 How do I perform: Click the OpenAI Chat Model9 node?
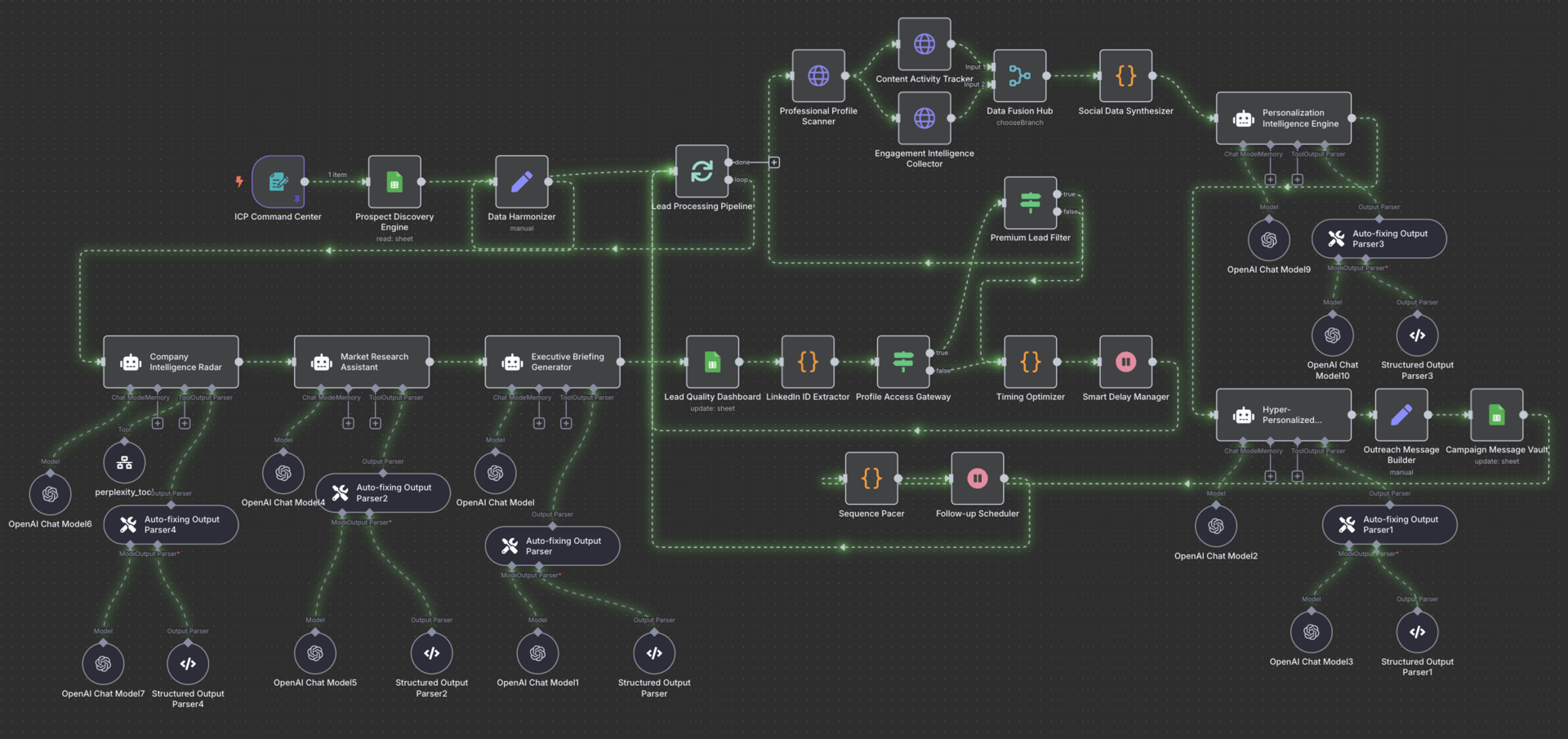pos(1268,240)
